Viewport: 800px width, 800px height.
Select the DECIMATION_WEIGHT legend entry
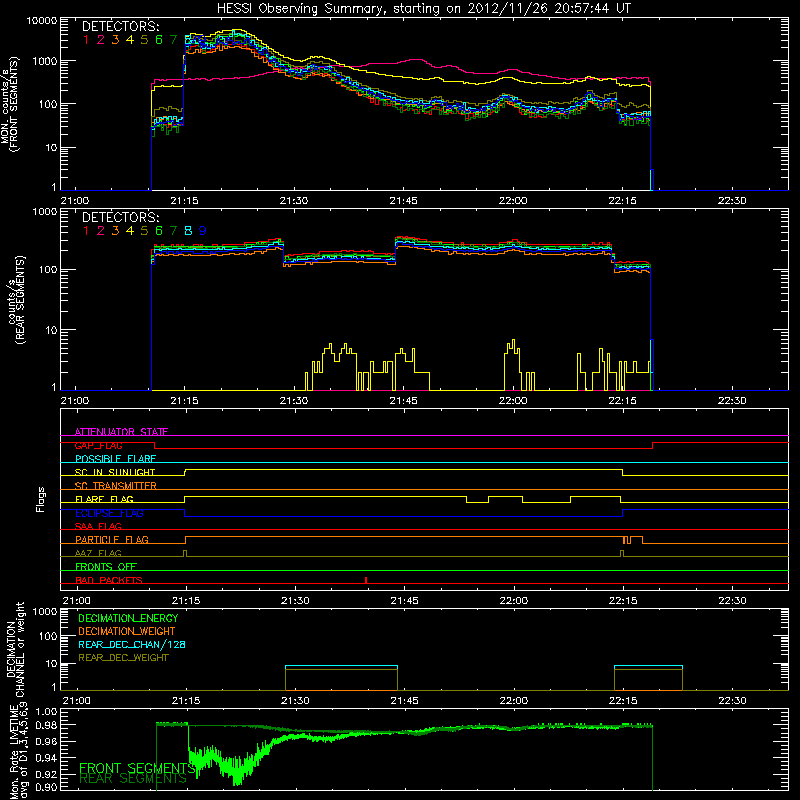[x=127, y=631]
